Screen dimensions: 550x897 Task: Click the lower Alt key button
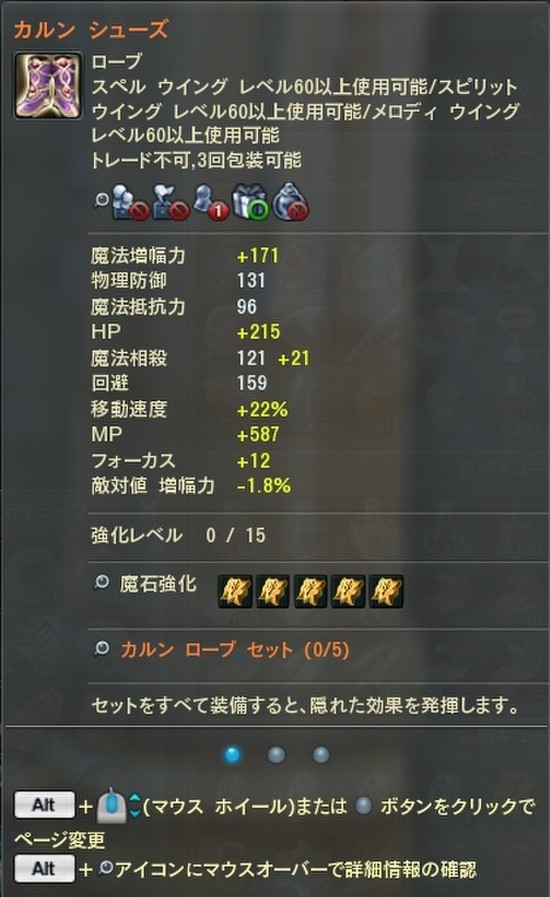[x=44, y=868]
